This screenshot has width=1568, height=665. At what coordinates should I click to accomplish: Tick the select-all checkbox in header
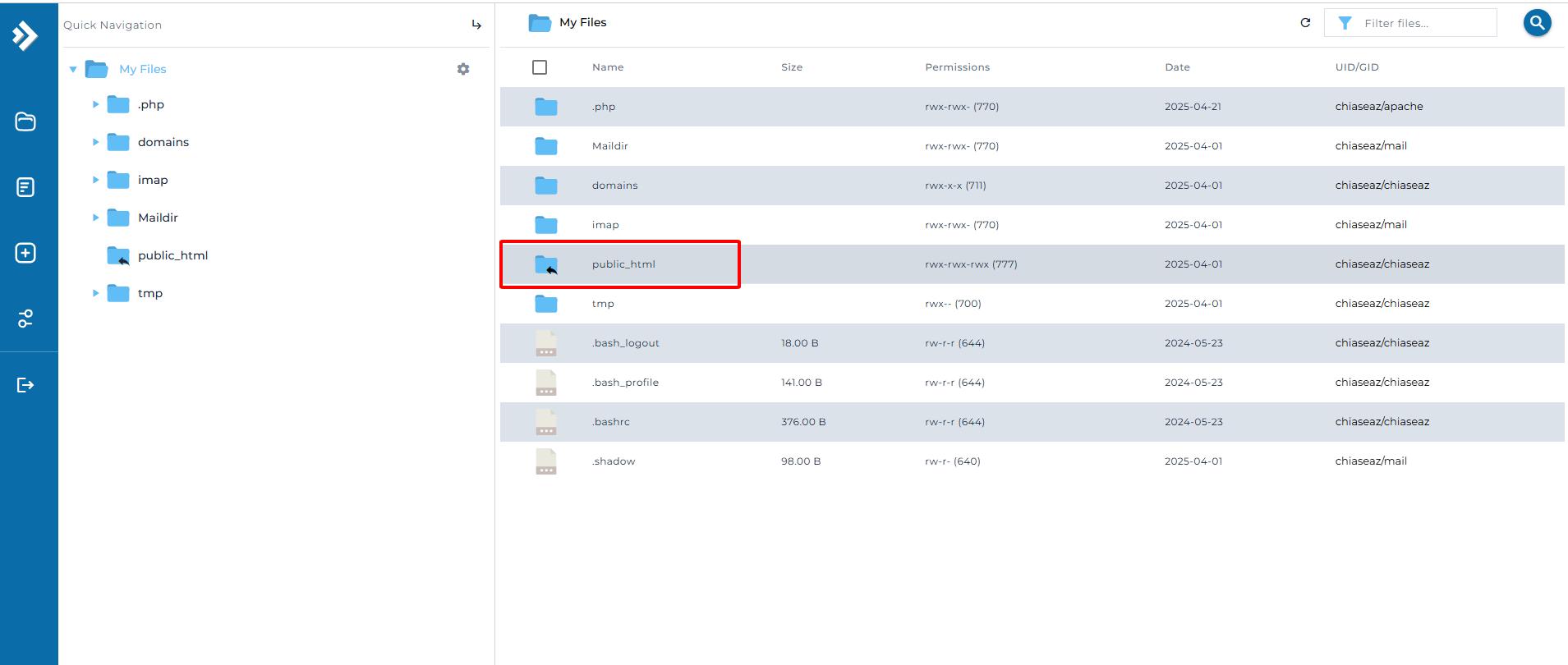point(540,67)
